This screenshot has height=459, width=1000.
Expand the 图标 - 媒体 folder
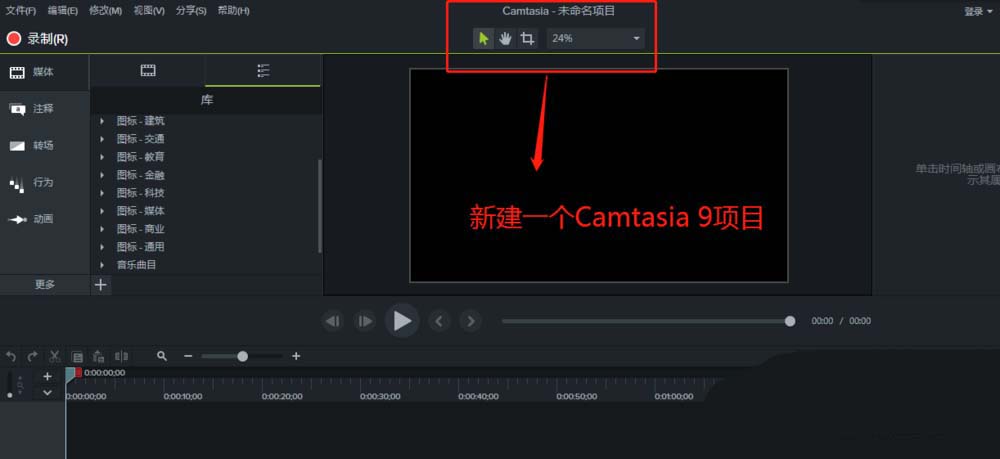point(101,211)
